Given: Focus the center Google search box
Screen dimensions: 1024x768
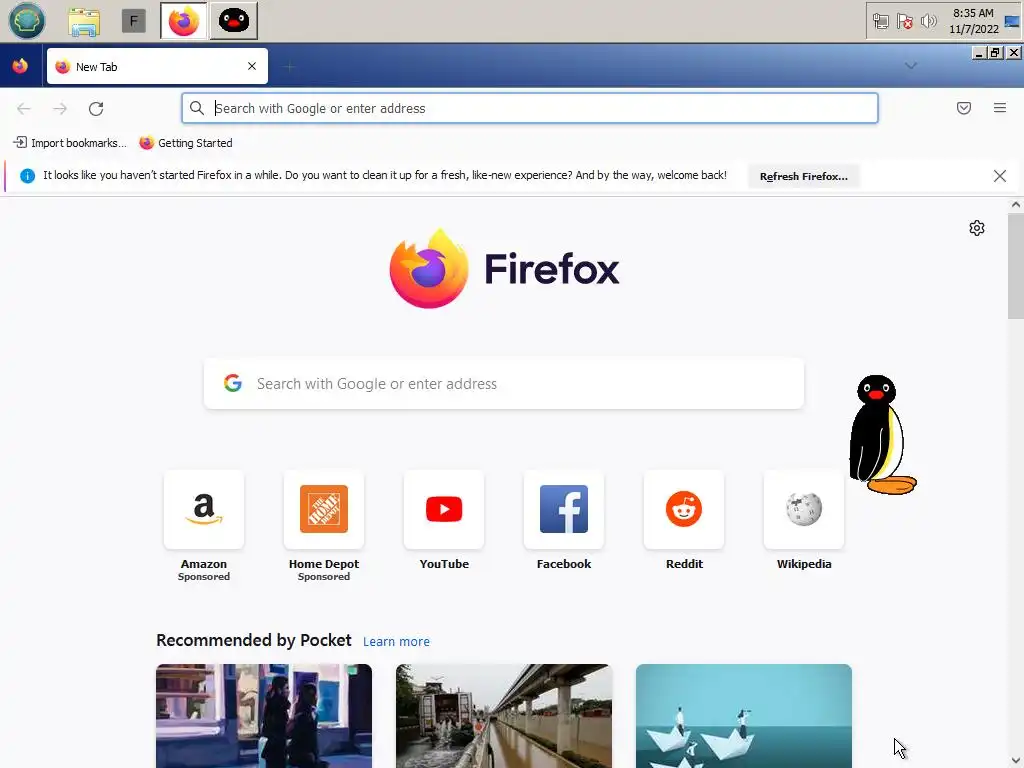Looking at the screenshot, I should (504, 383).
